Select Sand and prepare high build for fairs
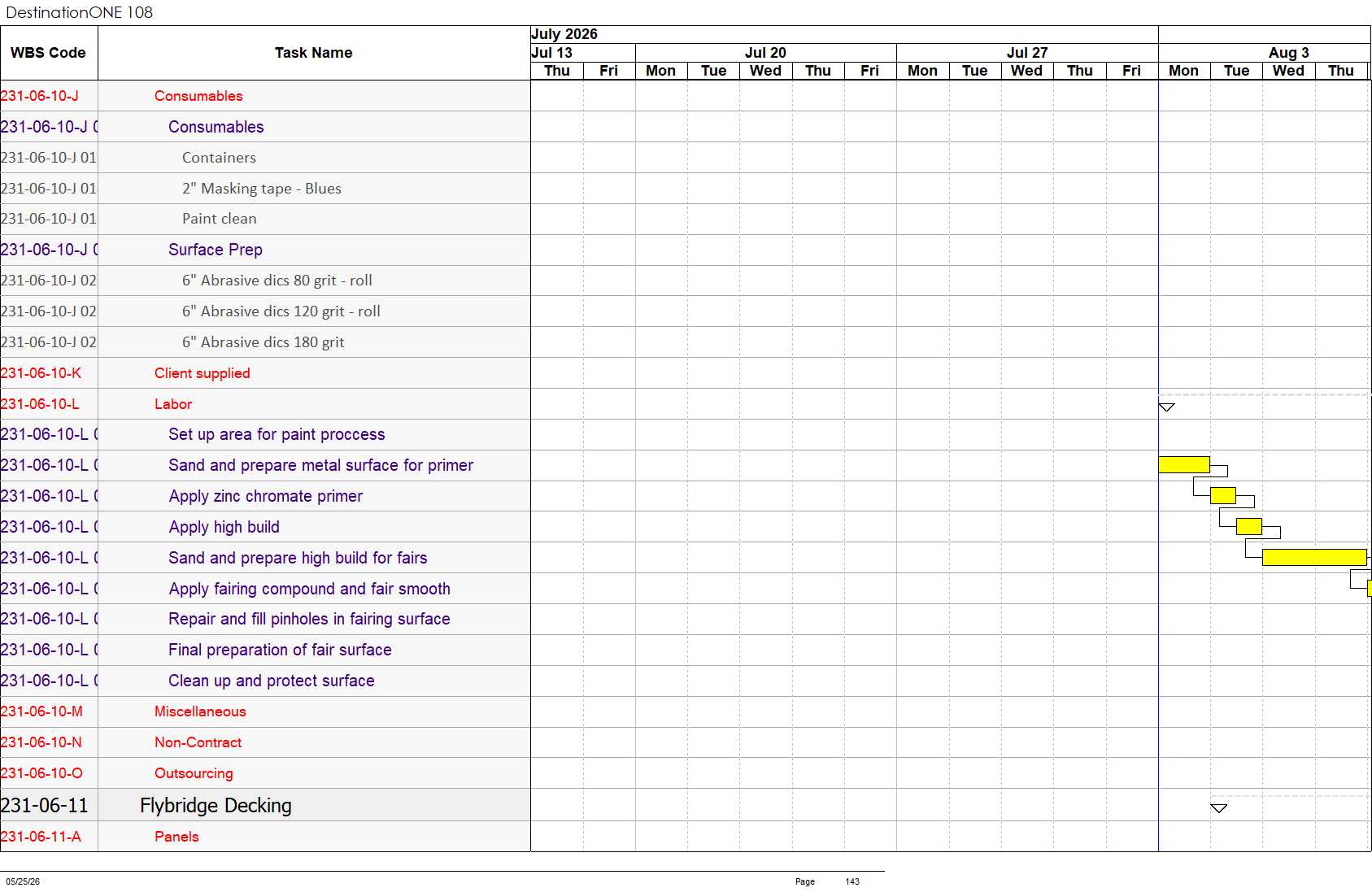The height and width of the screenshot is (892, 1372). 265,558
